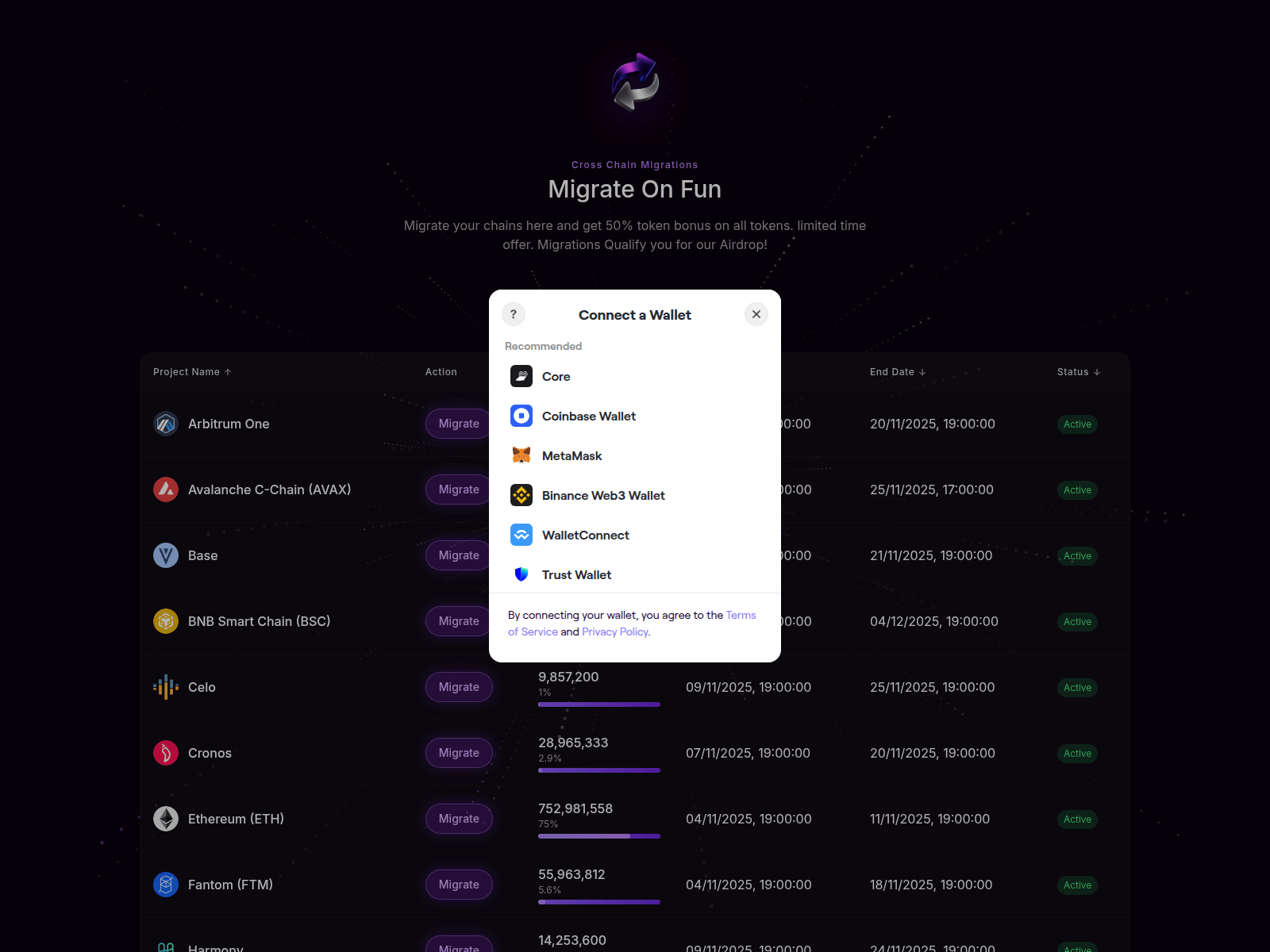Select Core wallet option label
This screenshot has width=1270, height=952.
[x=556, y=376]
